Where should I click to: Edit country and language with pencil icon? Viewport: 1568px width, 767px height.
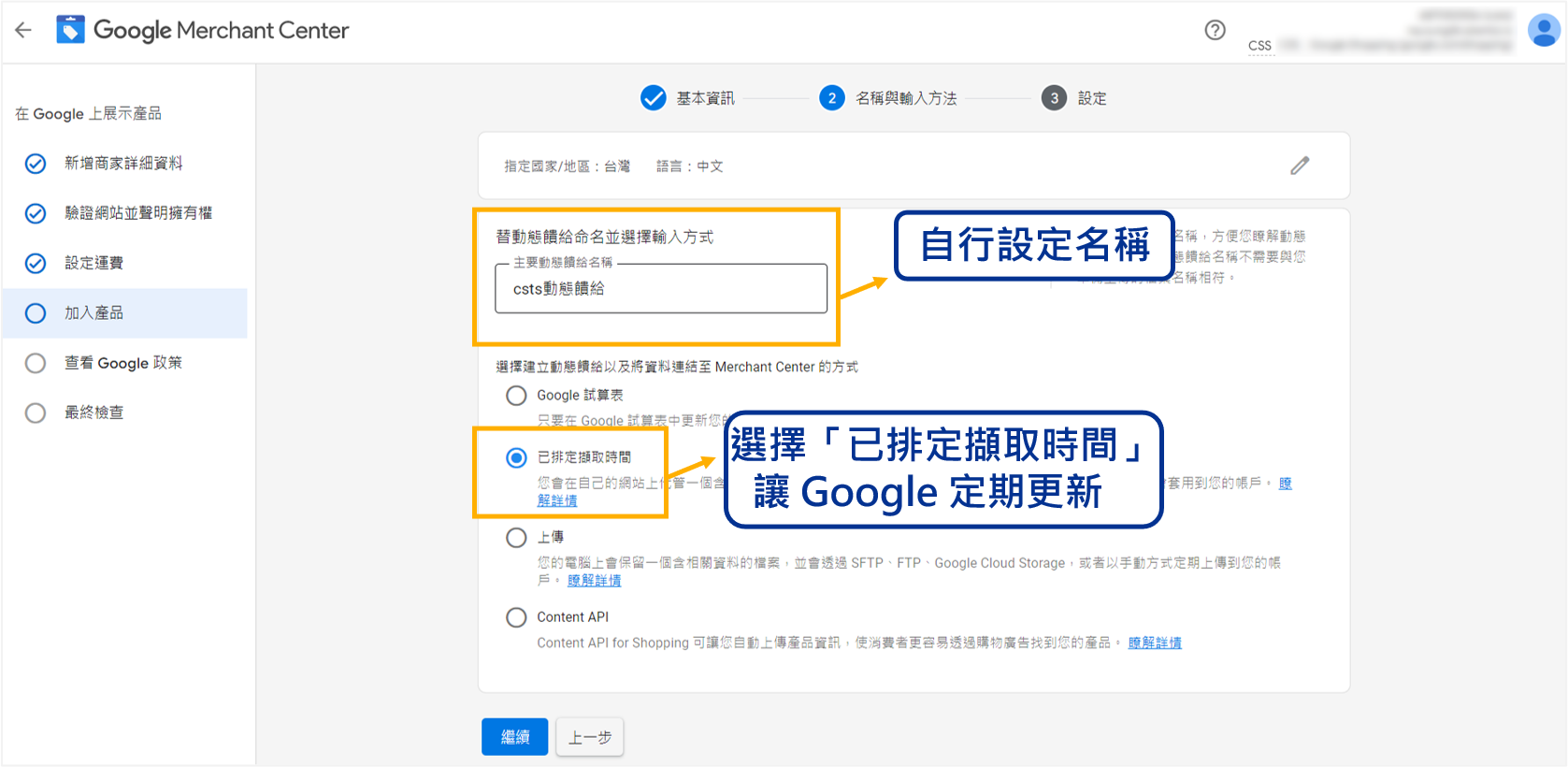(1300, 166)
